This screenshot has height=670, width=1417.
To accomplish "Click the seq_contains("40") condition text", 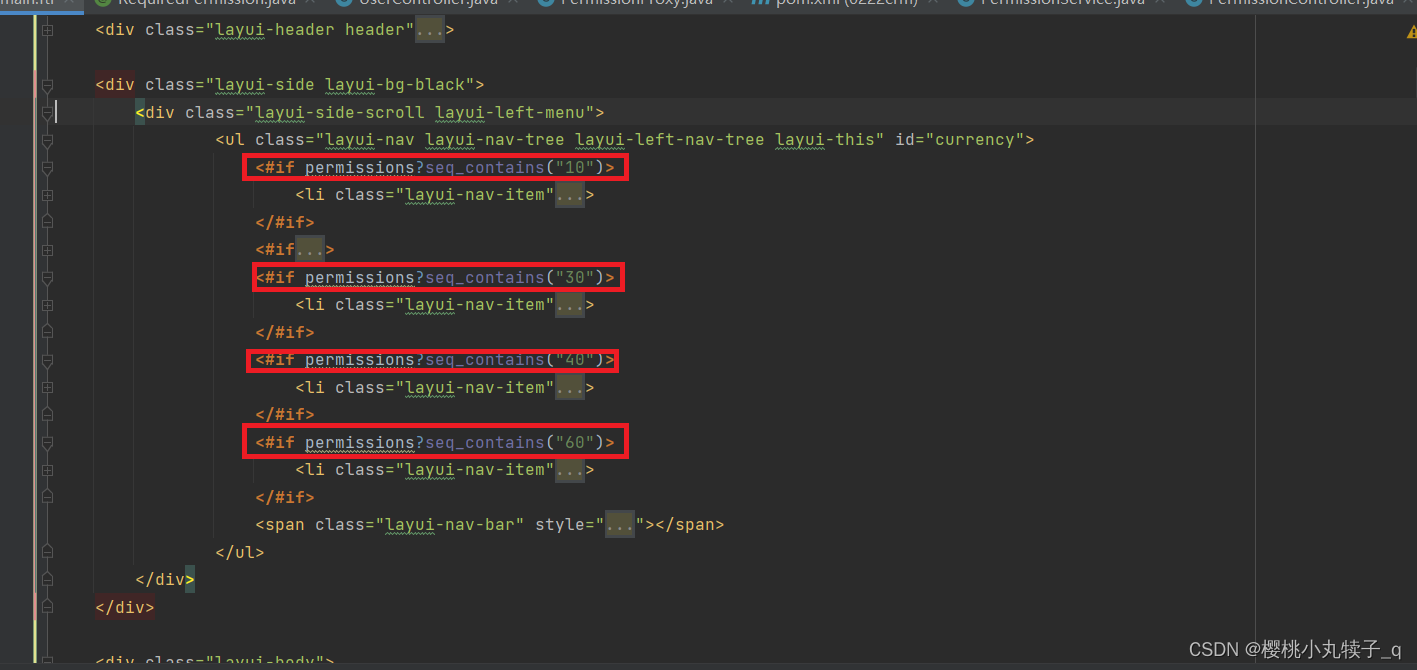I will [515, 360].
